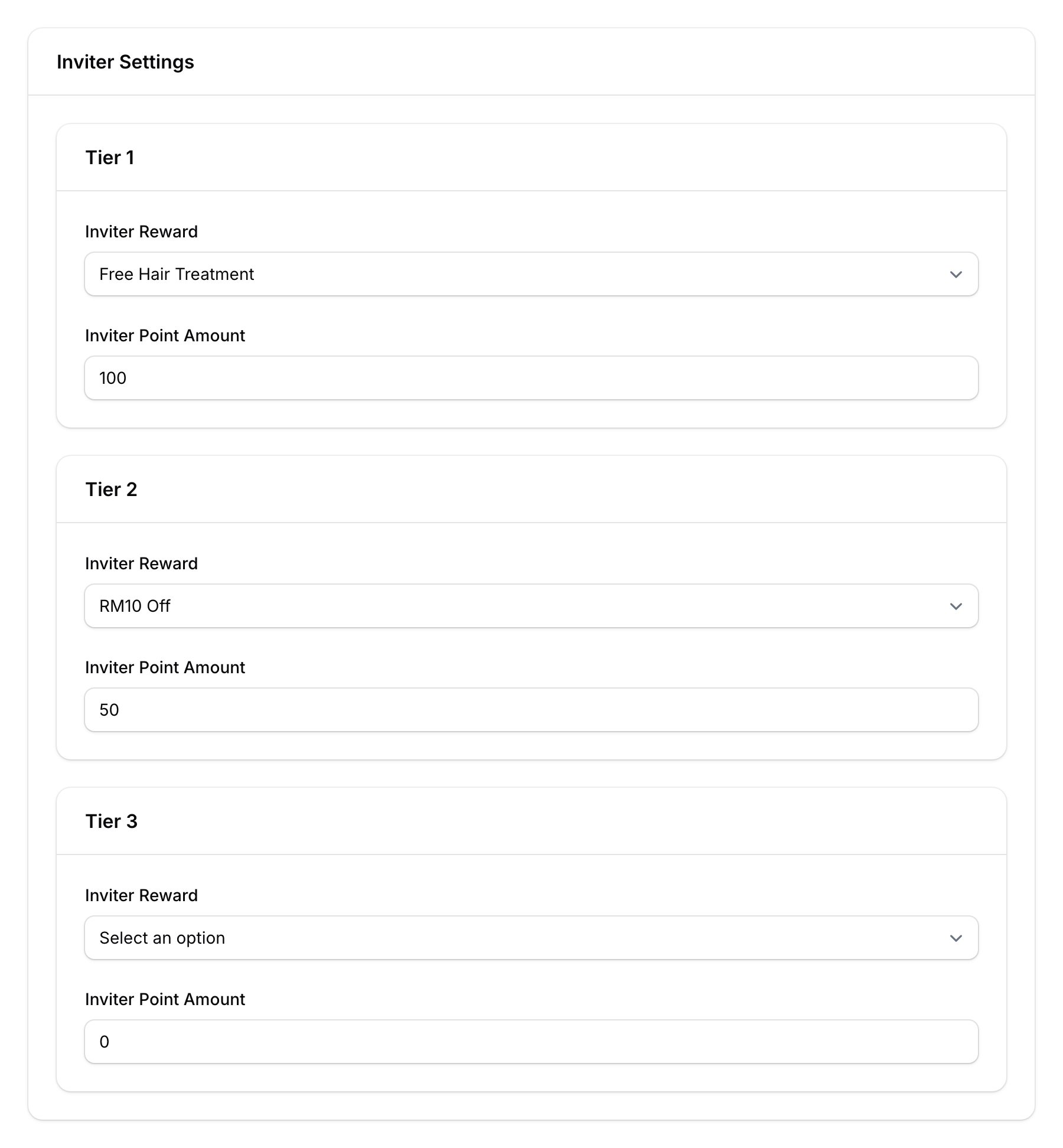Click the RM10 Off selection
The image size is (1063, 1148).
(134, 605)
